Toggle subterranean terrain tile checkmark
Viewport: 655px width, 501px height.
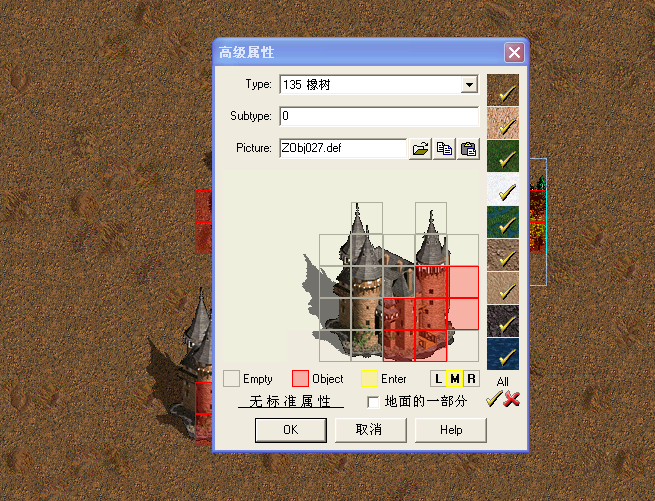(503, 288)
